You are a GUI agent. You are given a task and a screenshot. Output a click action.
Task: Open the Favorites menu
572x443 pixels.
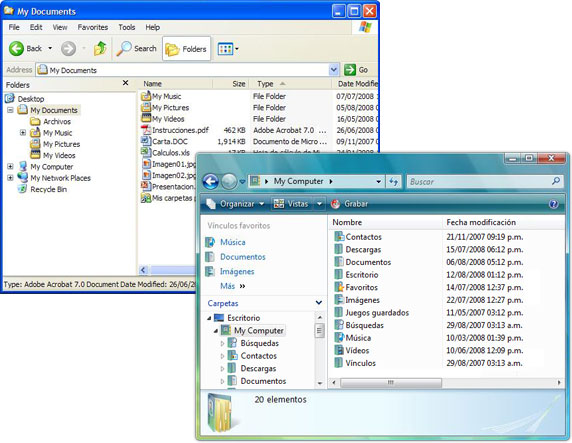tap(93, 27)
